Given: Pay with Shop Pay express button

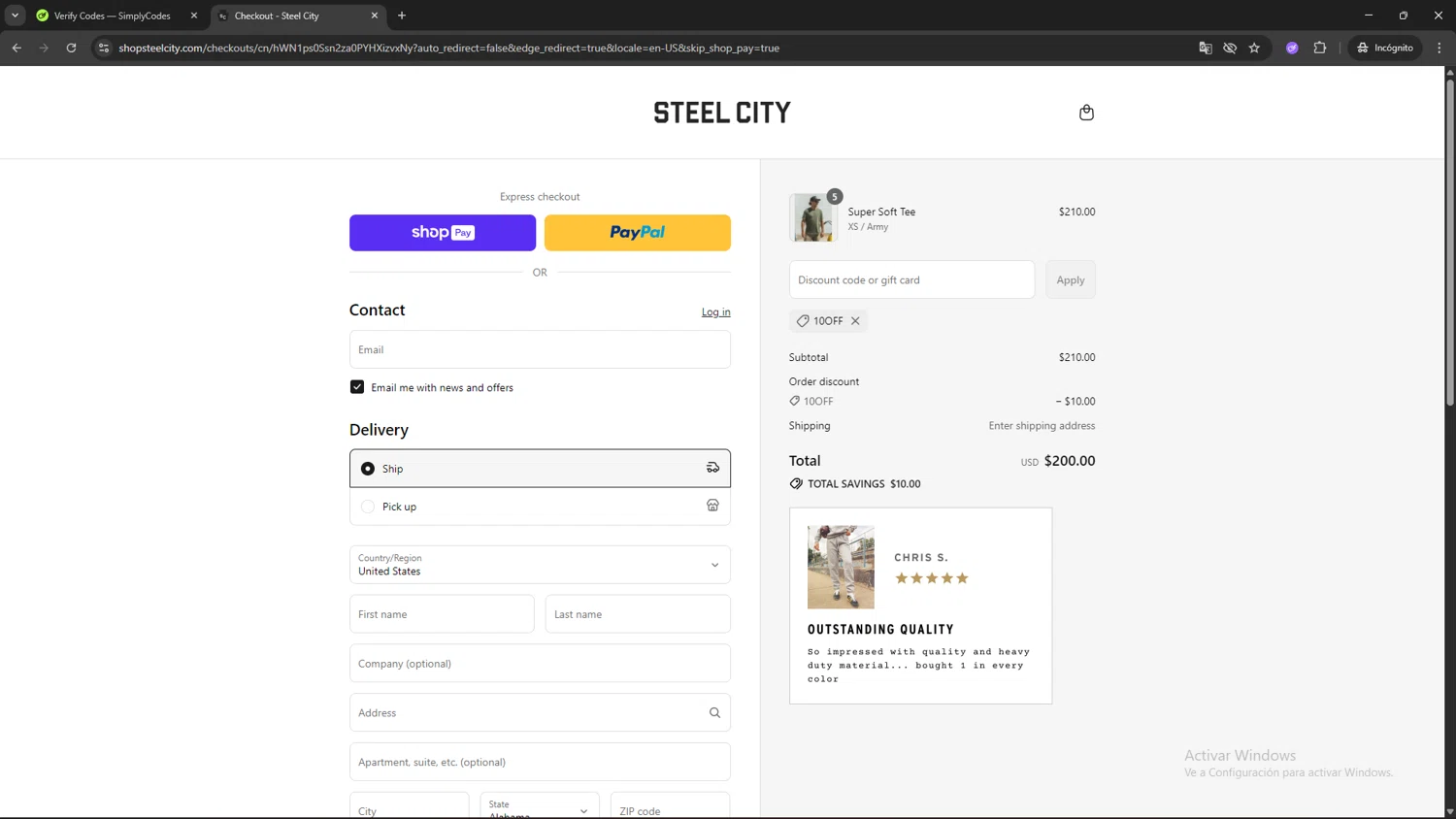Looking at the screenshot, I should [443, 233].
